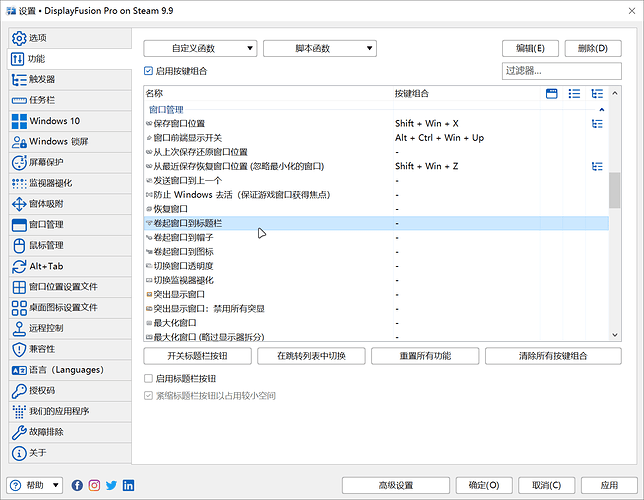The width and height of the screenshot is (644, 500).
Task: Click the Instagram icon
Action: coord(94,486)
